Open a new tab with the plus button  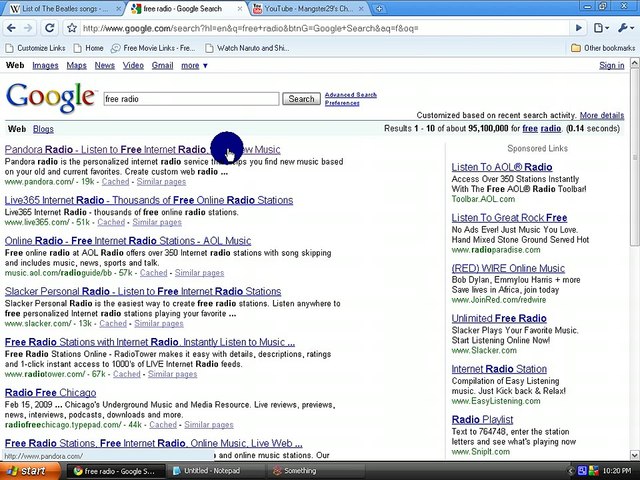[x=379, y=9]
